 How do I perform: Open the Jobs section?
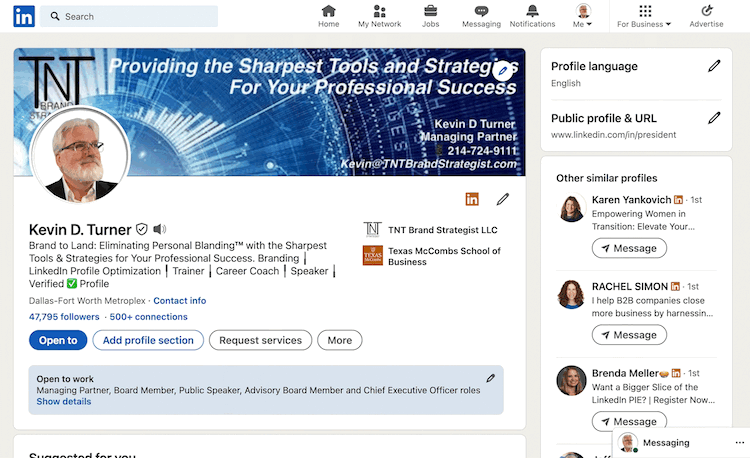point(430,16)
